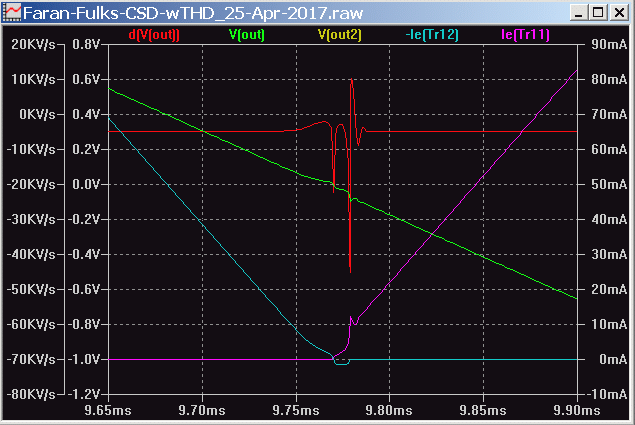The height and width of the screenshot is (425, 635).
Task: Click the 20mA right axis label
Action: pyautogui.click(x=609, y=289)
